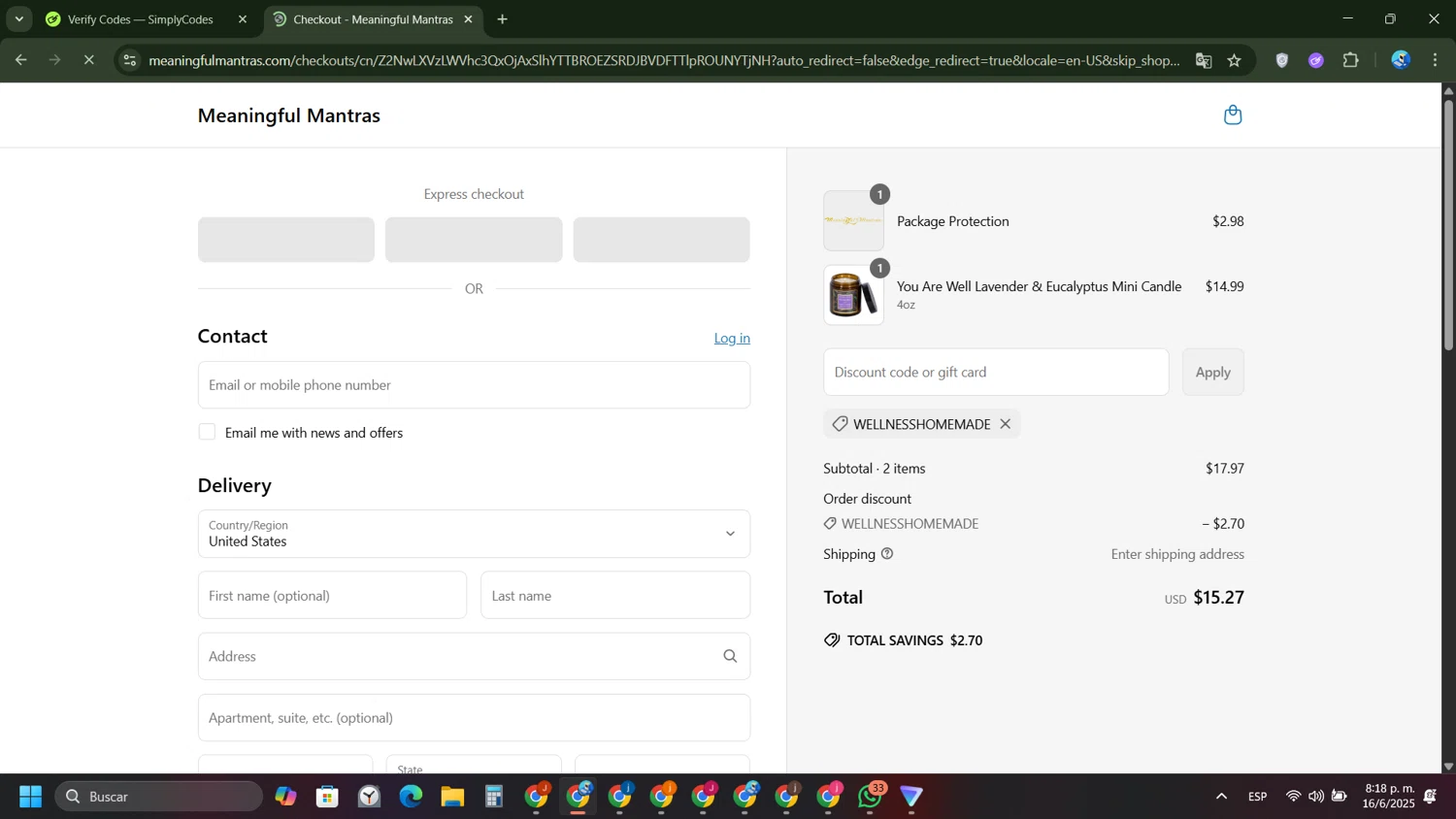The width and height of the screenshot is (1456, 819).
Task: Open Copilot from the taskbar
Action: tap(285, 797)
